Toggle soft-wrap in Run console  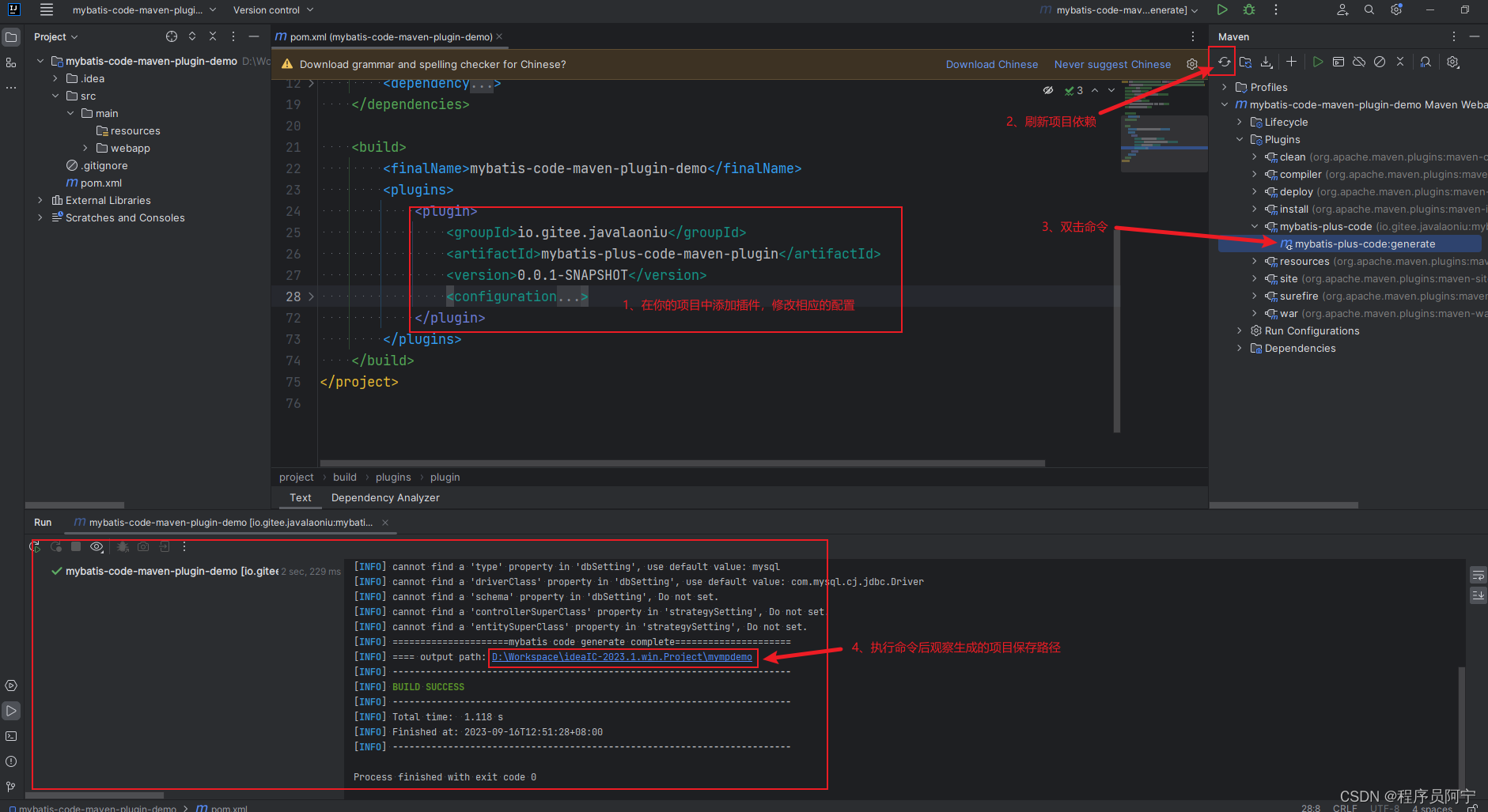coord(1478,575)
